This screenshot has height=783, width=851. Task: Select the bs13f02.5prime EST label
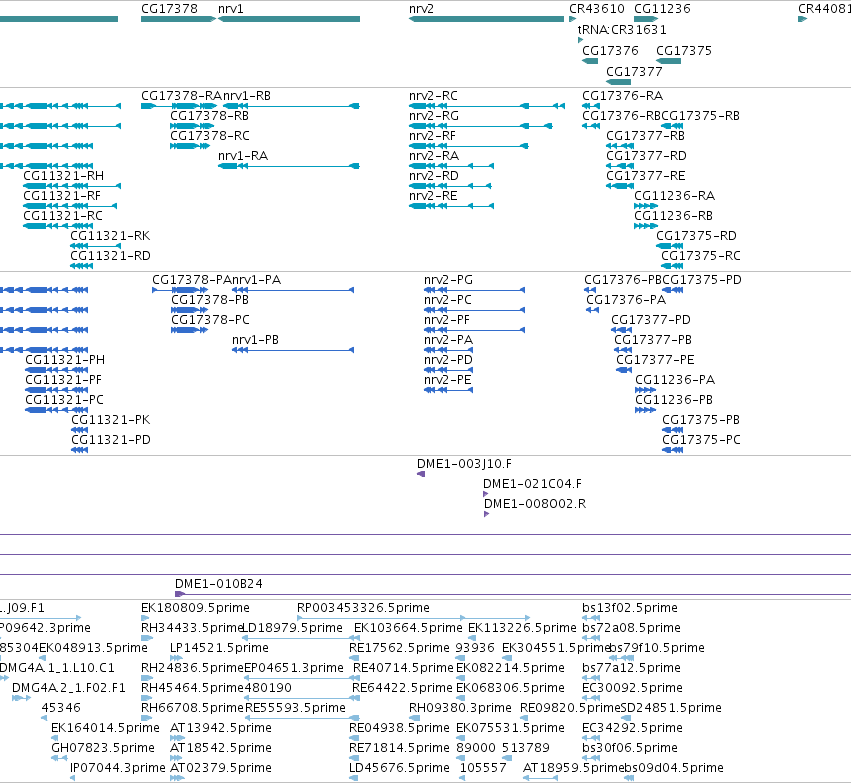point(630,608)
